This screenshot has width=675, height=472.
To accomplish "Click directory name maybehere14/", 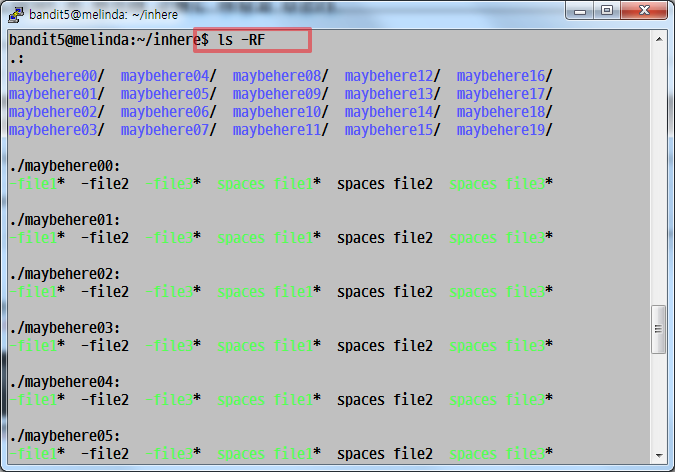I will coord(393,112).
